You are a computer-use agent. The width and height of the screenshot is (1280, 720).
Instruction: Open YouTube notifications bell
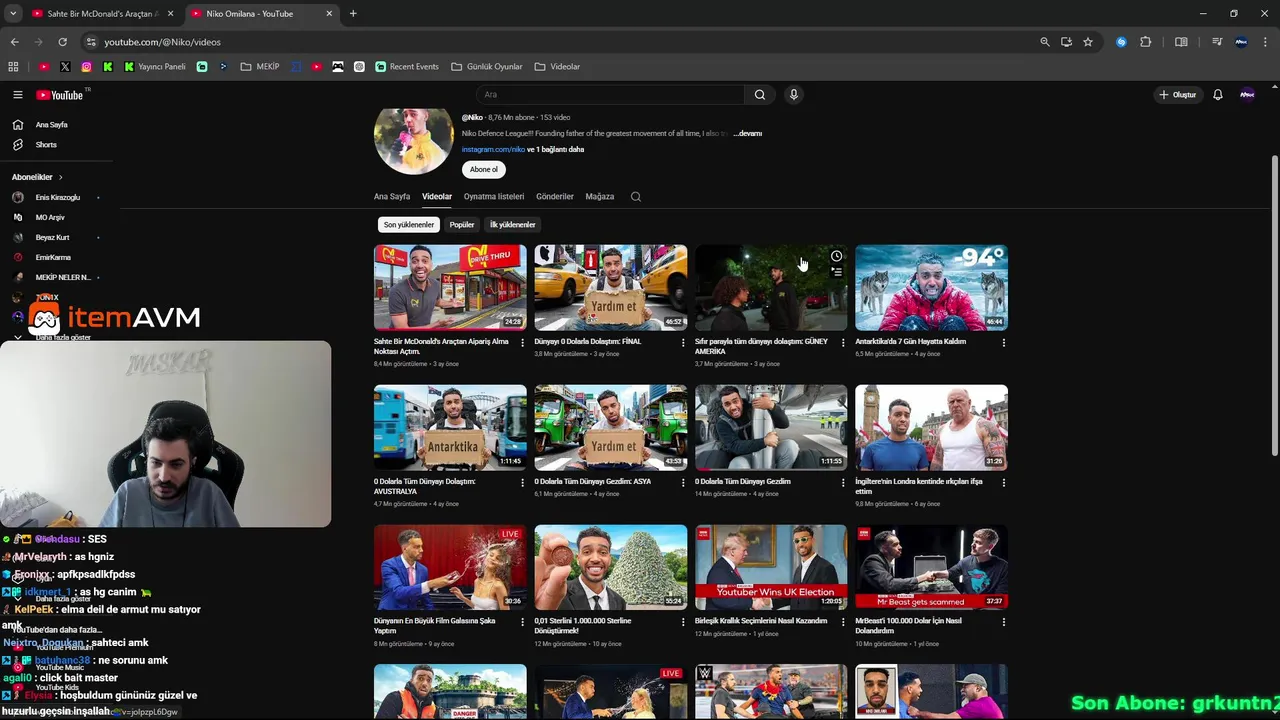(x=1218, y=95)
